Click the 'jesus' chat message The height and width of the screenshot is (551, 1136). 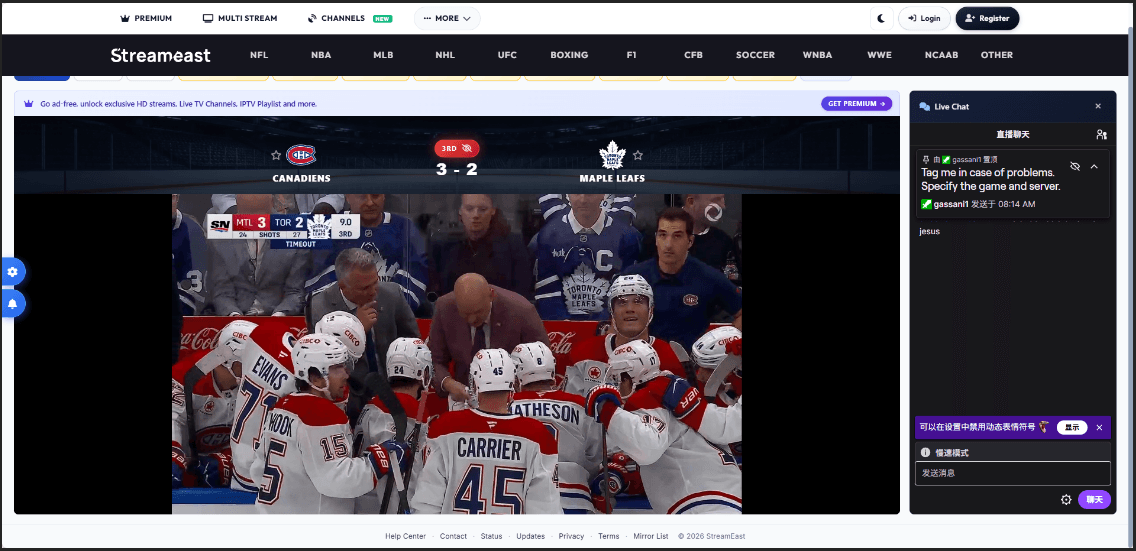point(930,232)
